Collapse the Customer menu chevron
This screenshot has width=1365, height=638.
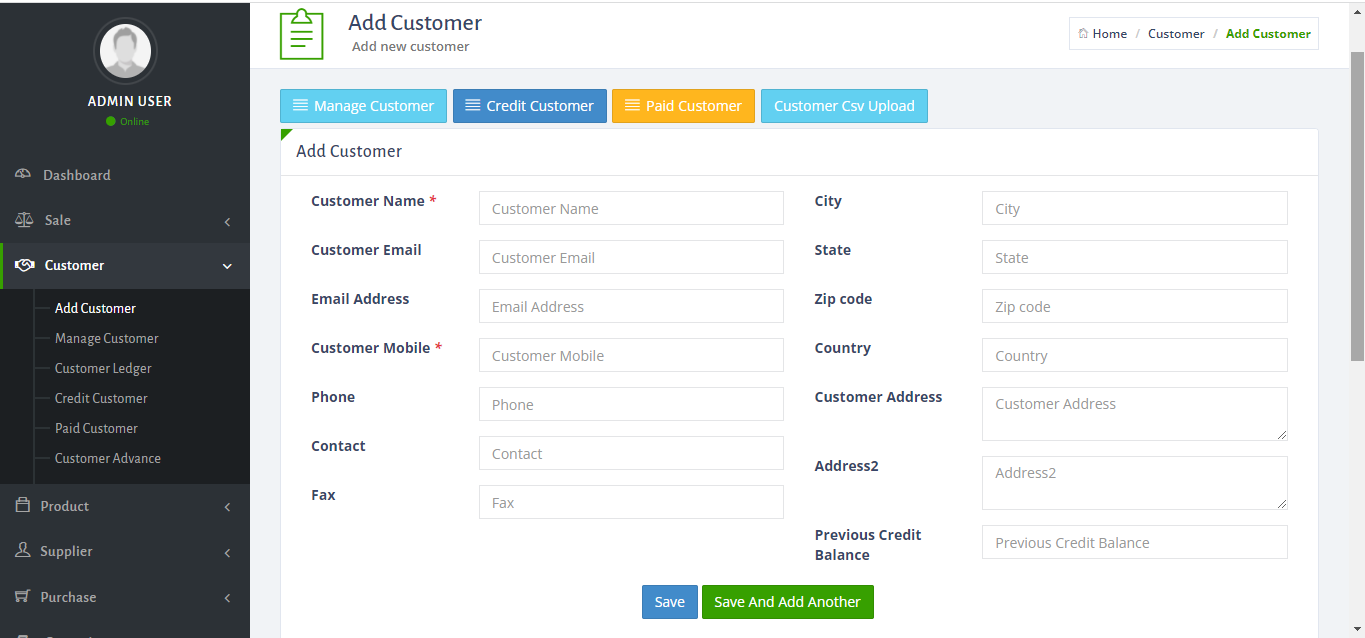pyautogui.click(x=229, y=266)
